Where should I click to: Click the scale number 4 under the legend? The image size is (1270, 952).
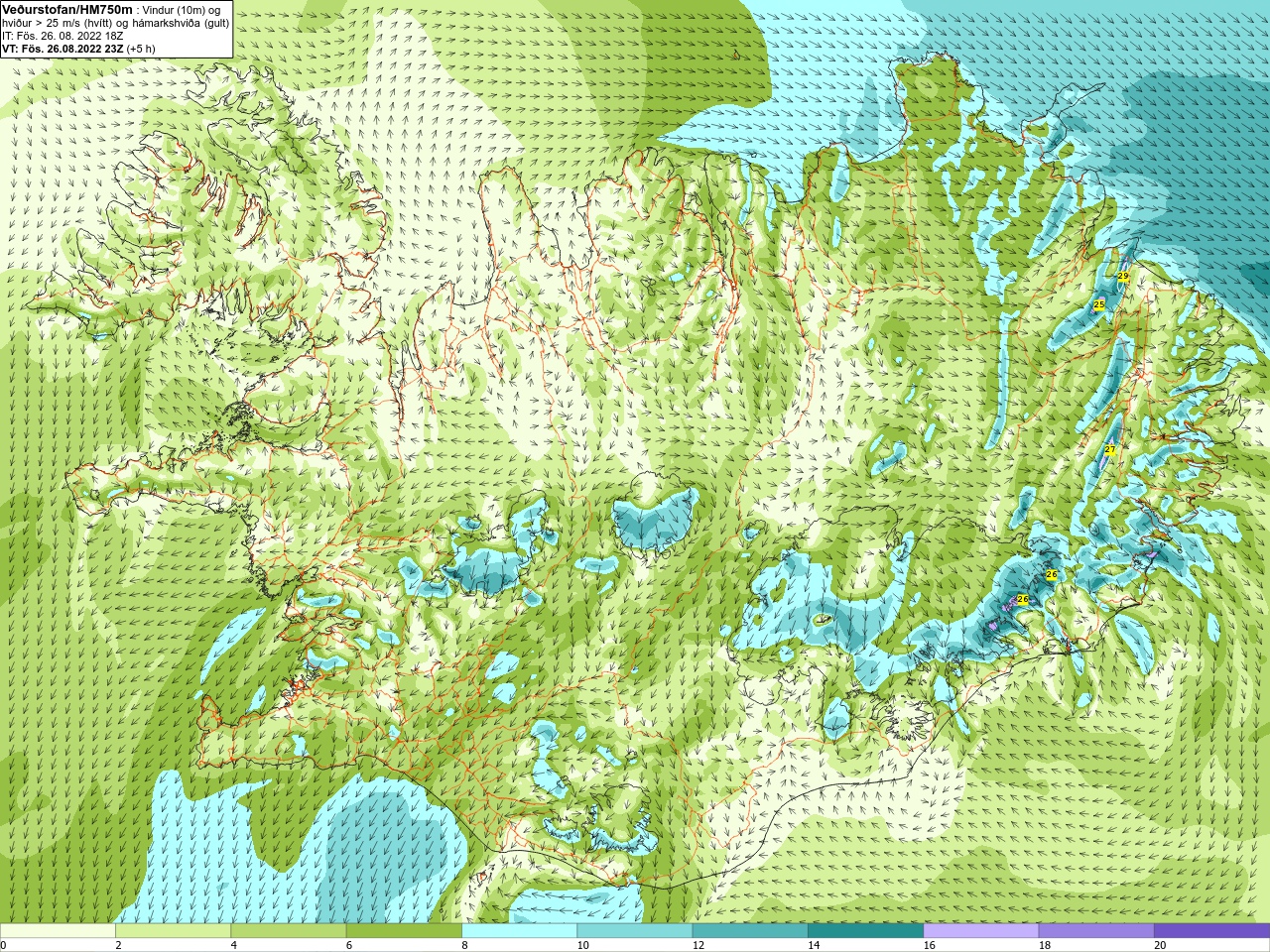[234, 945]
